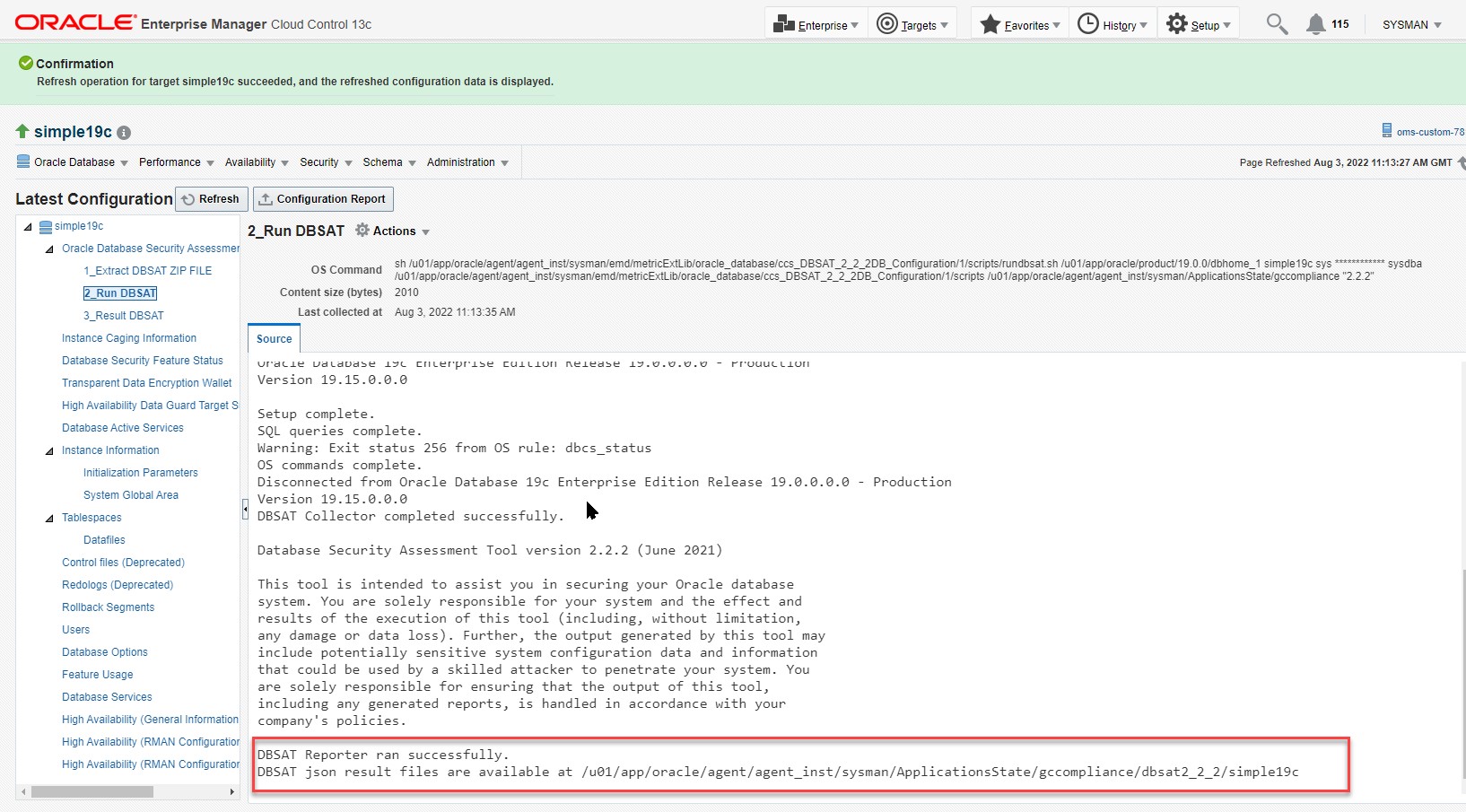Collapse the left tree pane splitter handle
1466x812 pixels.
pyautogui.click(x=245, y=510)
